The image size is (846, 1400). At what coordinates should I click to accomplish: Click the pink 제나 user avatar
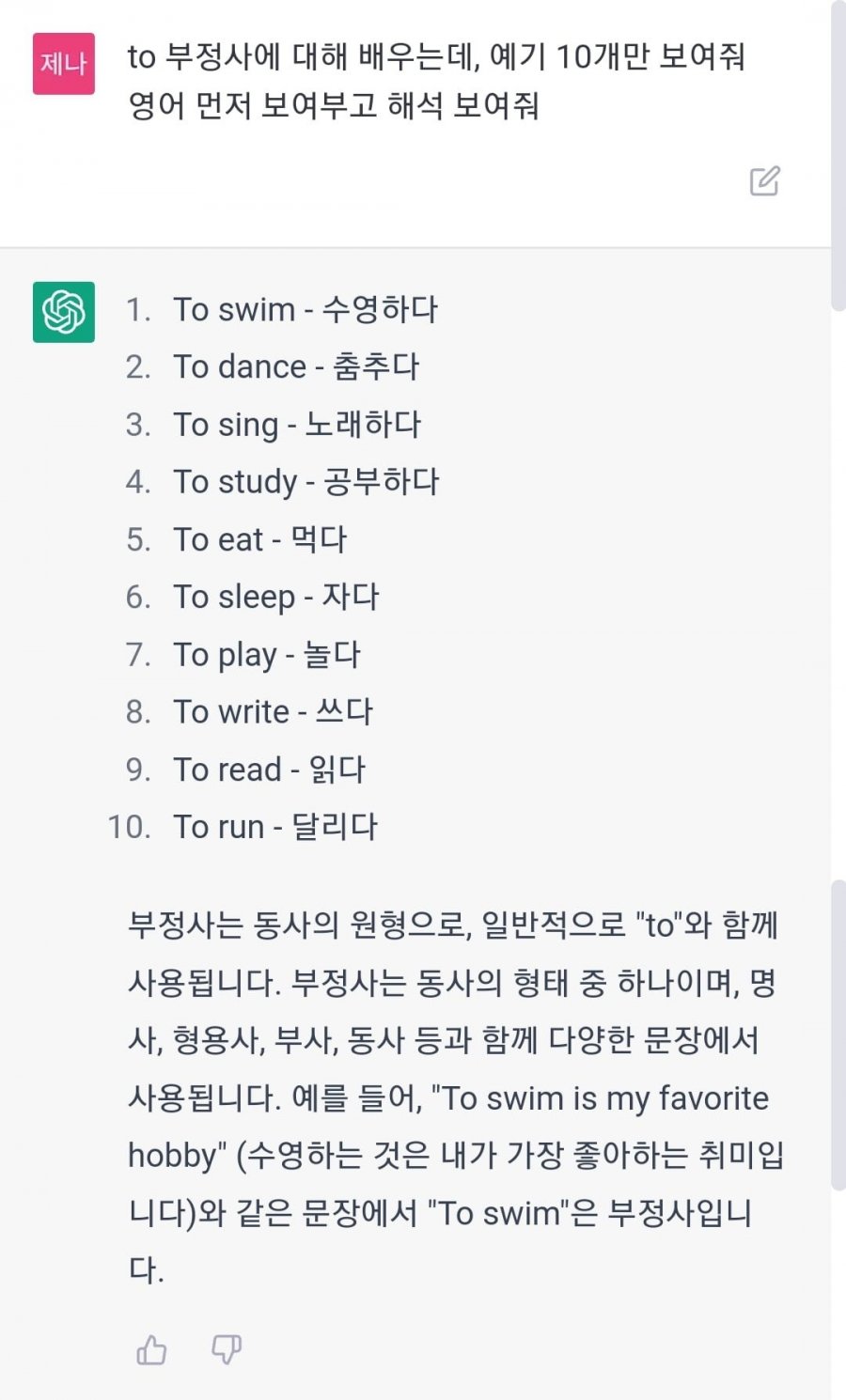[64, 64]
